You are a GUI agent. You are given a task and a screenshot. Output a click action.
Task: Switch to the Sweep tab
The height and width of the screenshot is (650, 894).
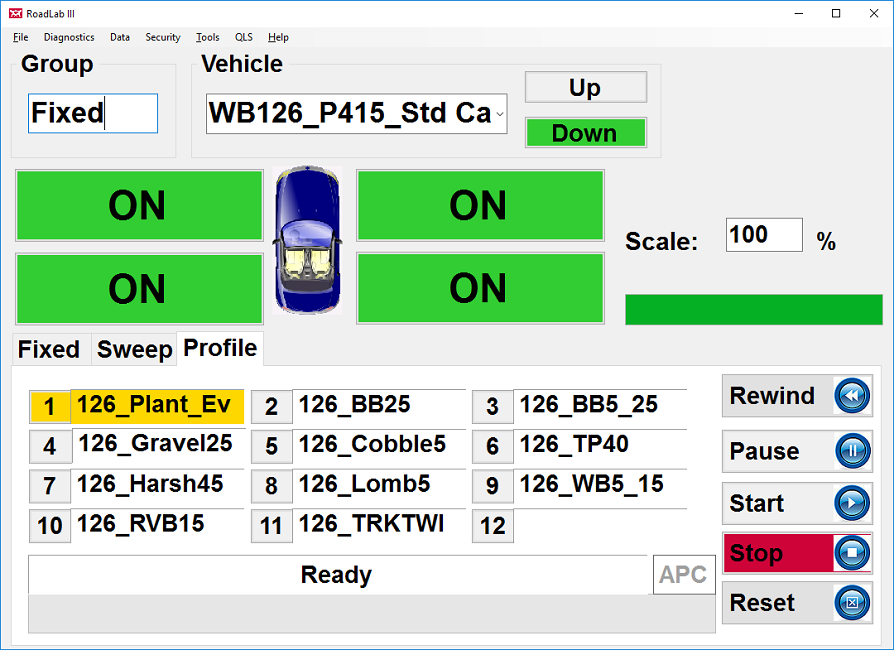(134, 349)
